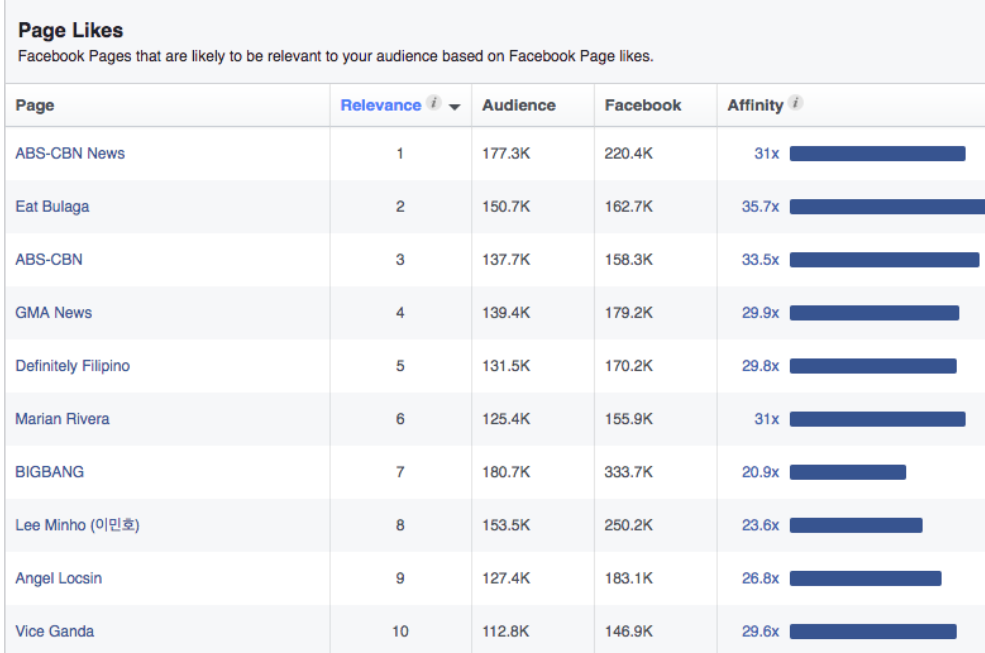Click the info icon beside Relevance

click(x=433, y=102)
